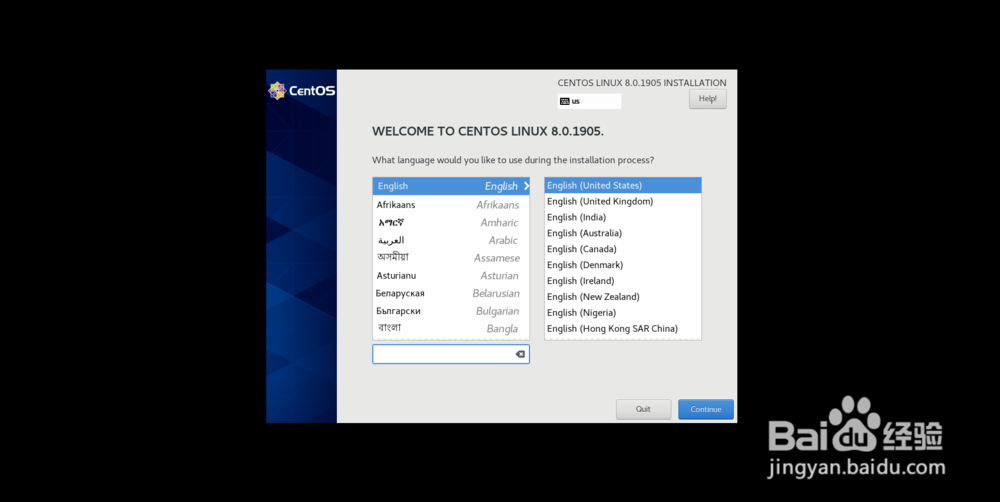Select Arabic in the language list
This screenshot has width=1000, height=502.
tap(451, 240)
